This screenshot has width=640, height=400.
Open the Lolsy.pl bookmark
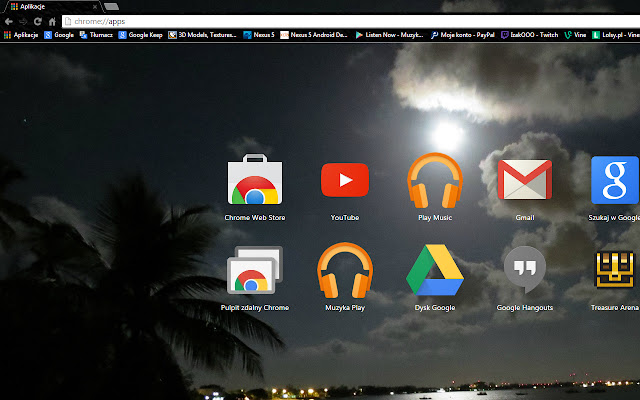[x=616, y=35]
